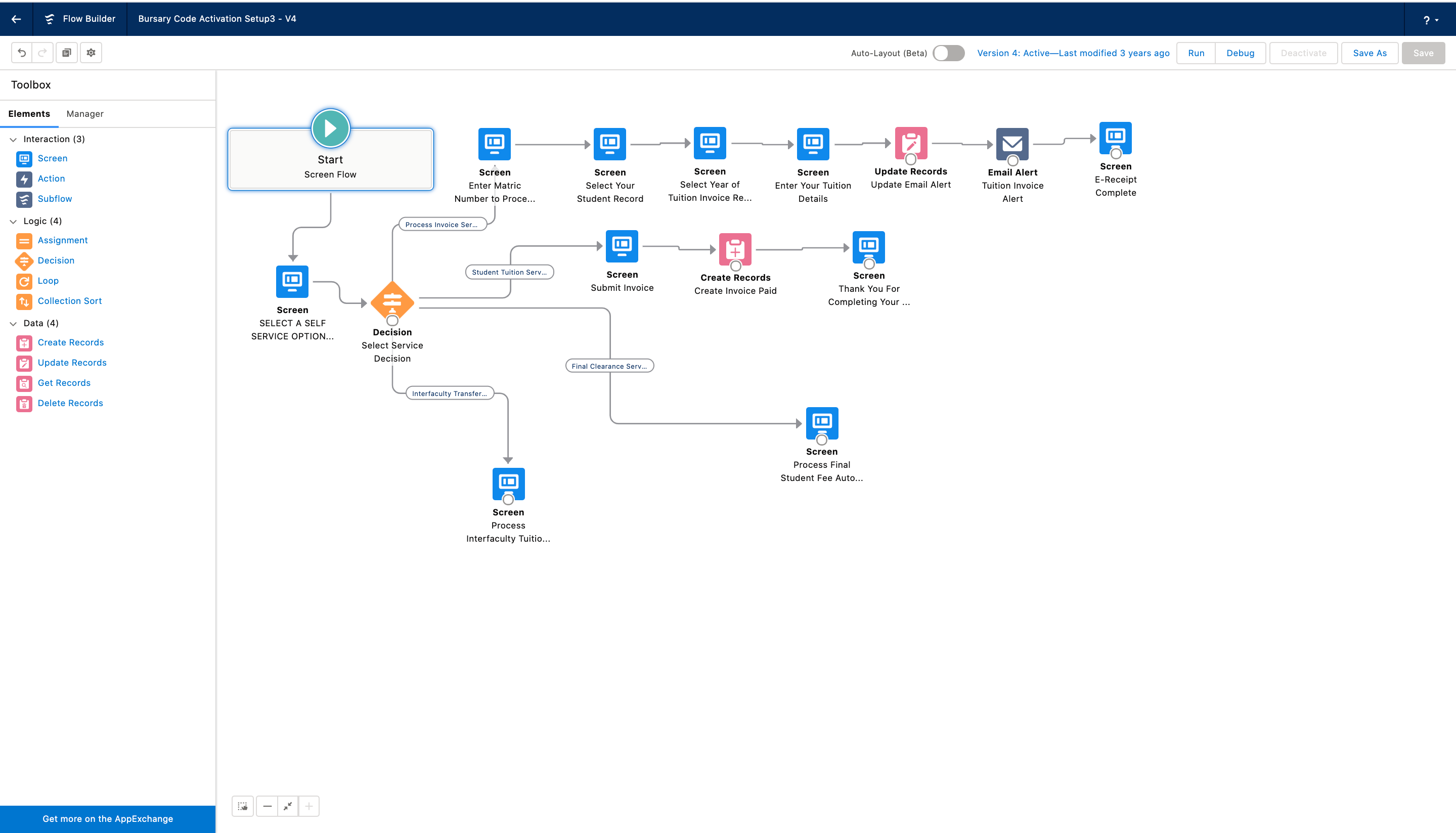Screen dimensions: 1456x833
Task: Select the Screen element in toolbox
Action: [x=42, y=158]
